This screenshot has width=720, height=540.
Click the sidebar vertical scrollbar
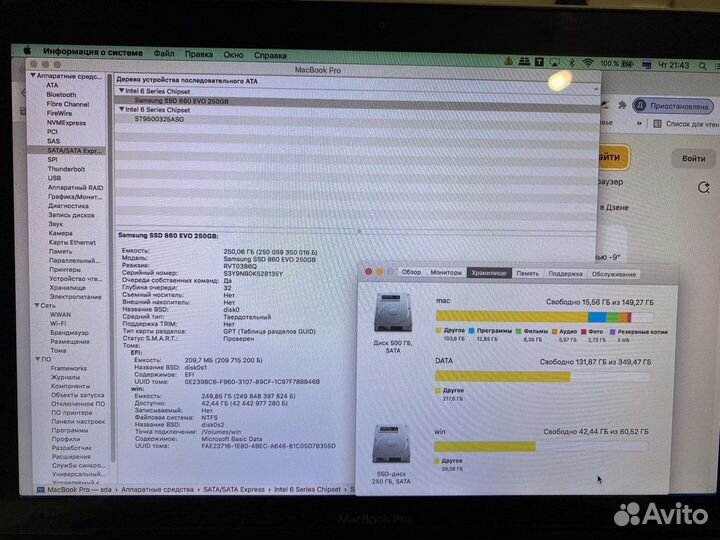(x=110, y=266)
